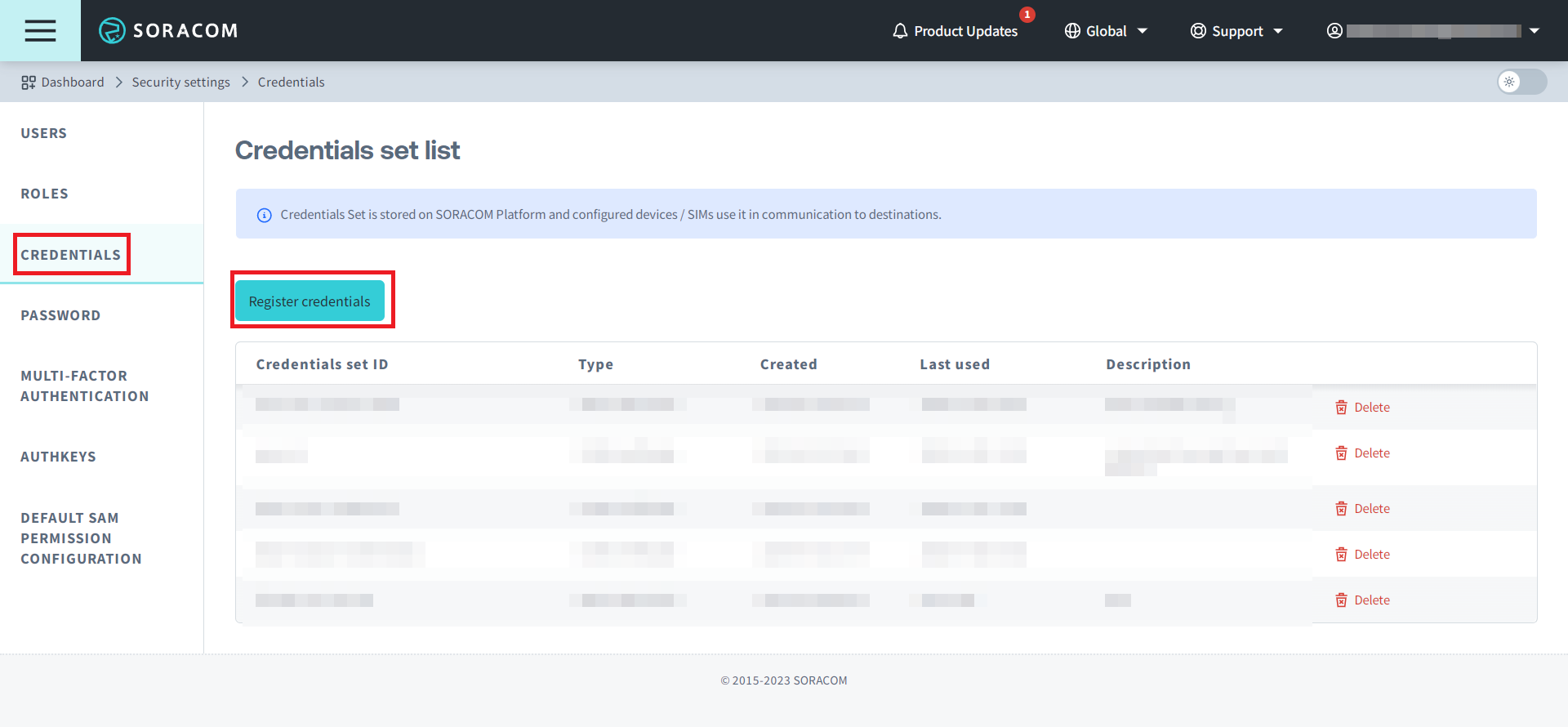The width and height of the screenshot is (1568, 727).
Task: Click the user account avatar icon
Action: click(1334, 31)
